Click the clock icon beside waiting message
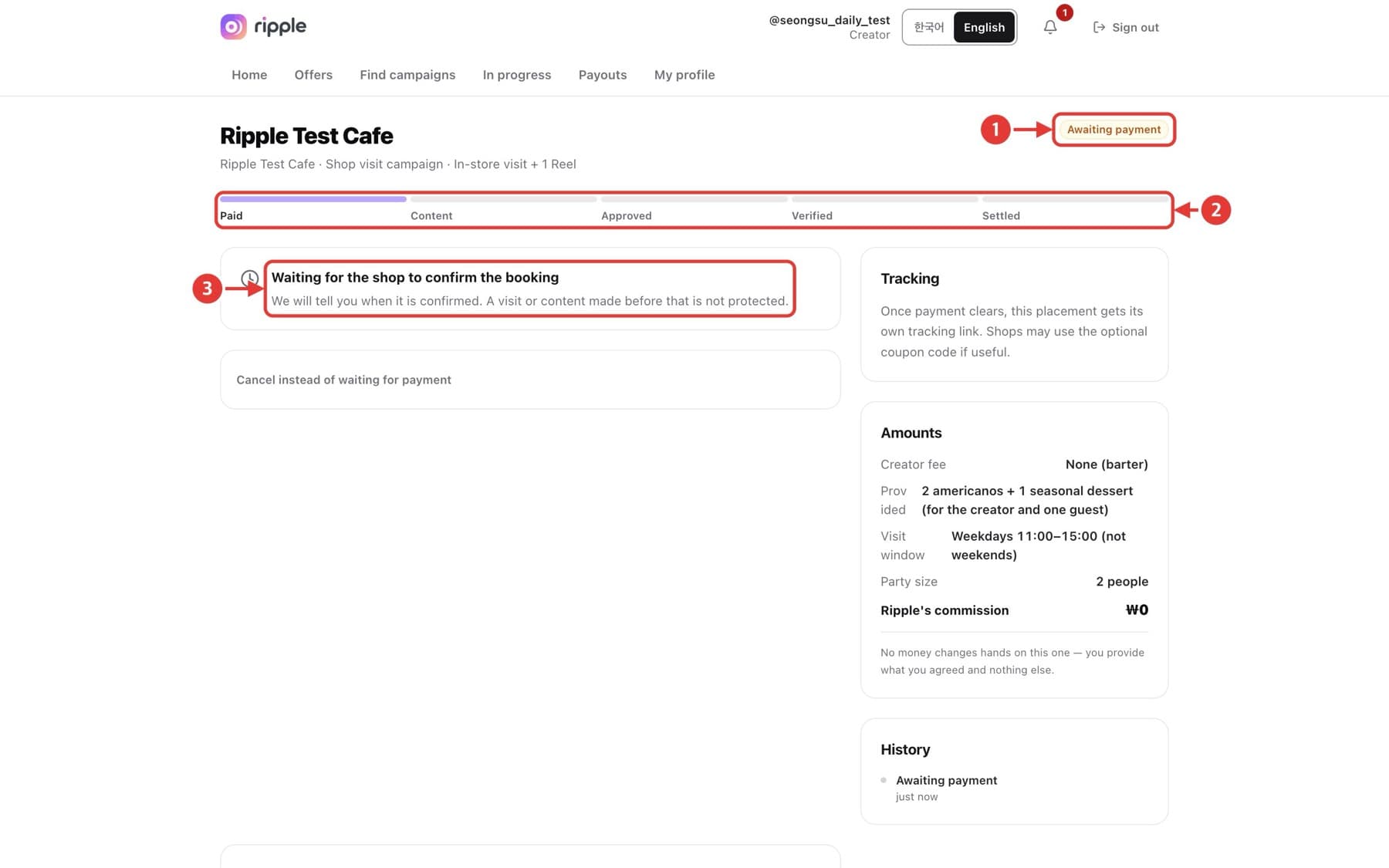The image size is (1389, 868). 249,278
